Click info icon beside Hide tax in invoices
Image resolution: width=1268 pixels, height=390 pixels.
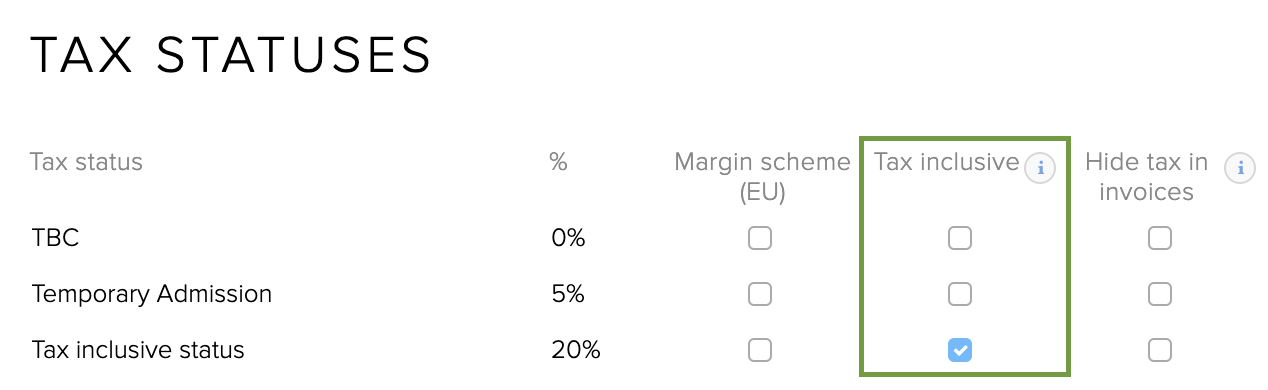coord(1240,168)
